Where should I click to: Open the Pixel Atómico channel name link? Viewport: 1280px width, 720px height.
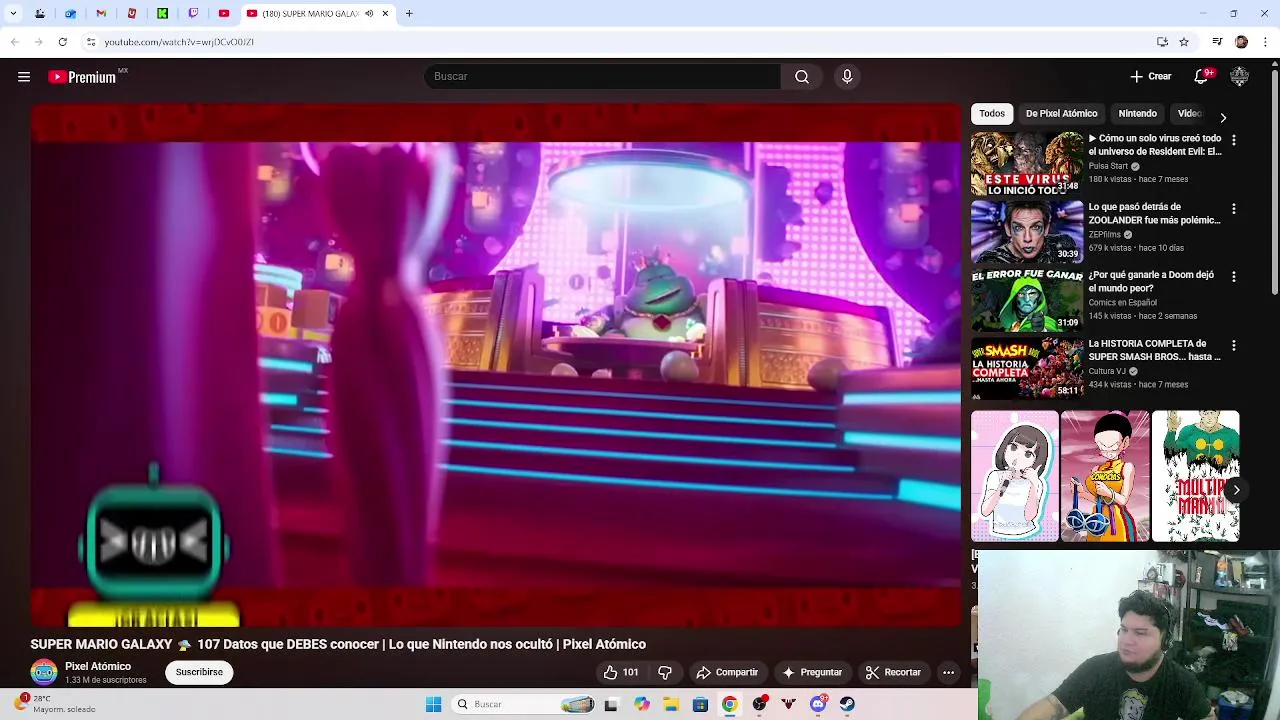point(98,667)
